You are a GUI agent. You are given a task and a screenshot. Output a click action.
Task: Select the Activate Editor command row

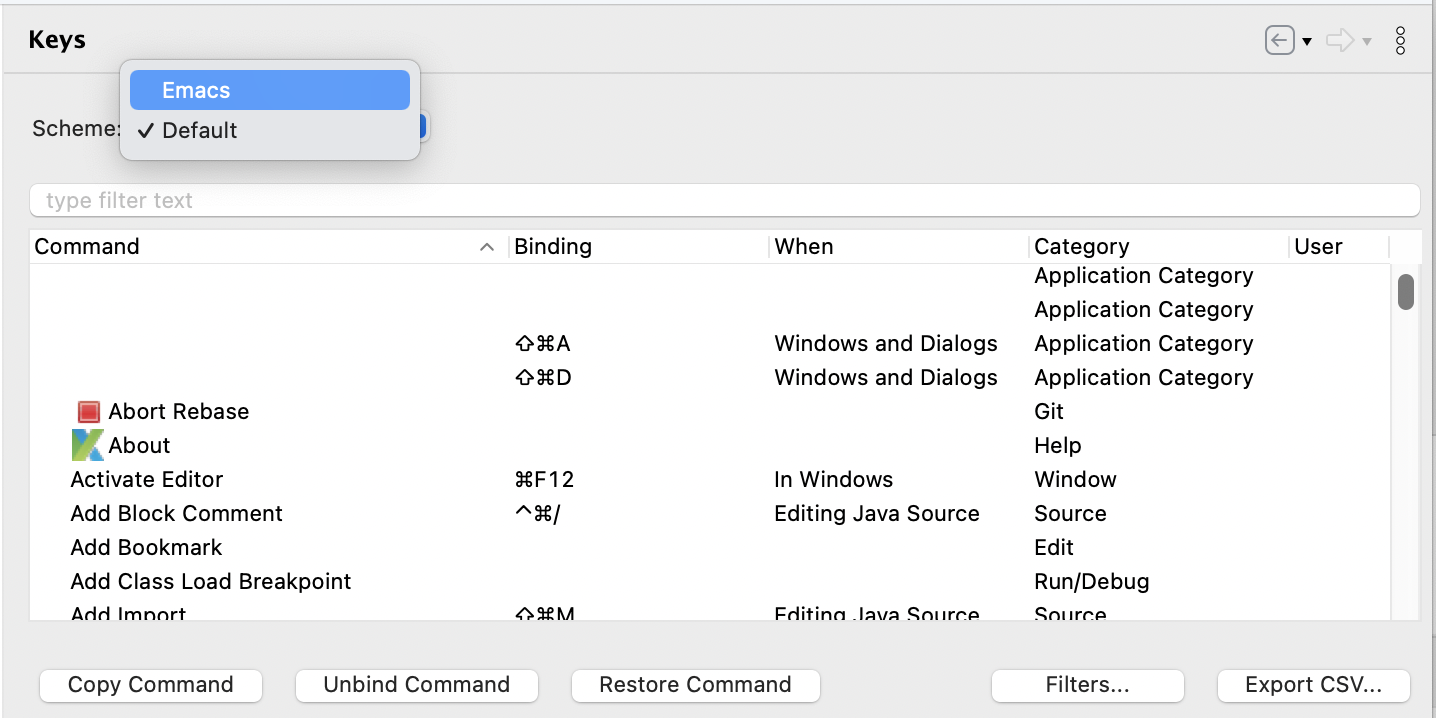pyautogui.click(x=147, y=480)
